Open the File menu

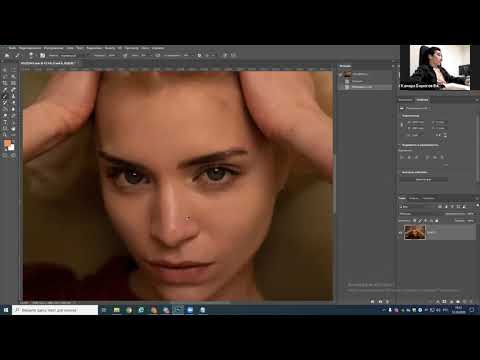[x=12, y=48]
